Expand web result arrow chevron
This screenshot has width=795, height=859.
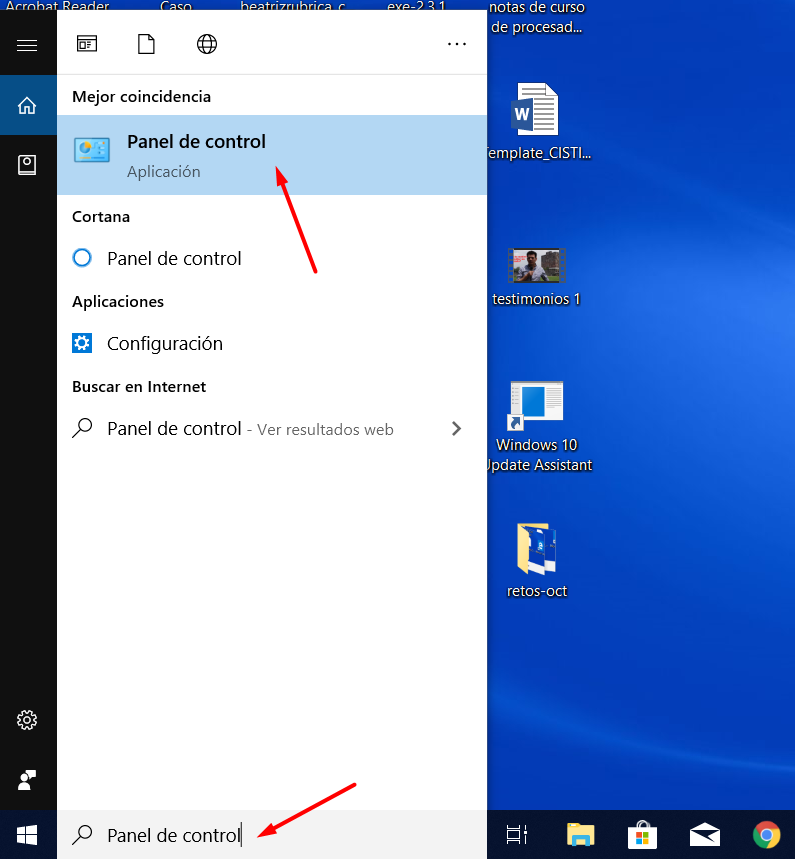[456, 428]
